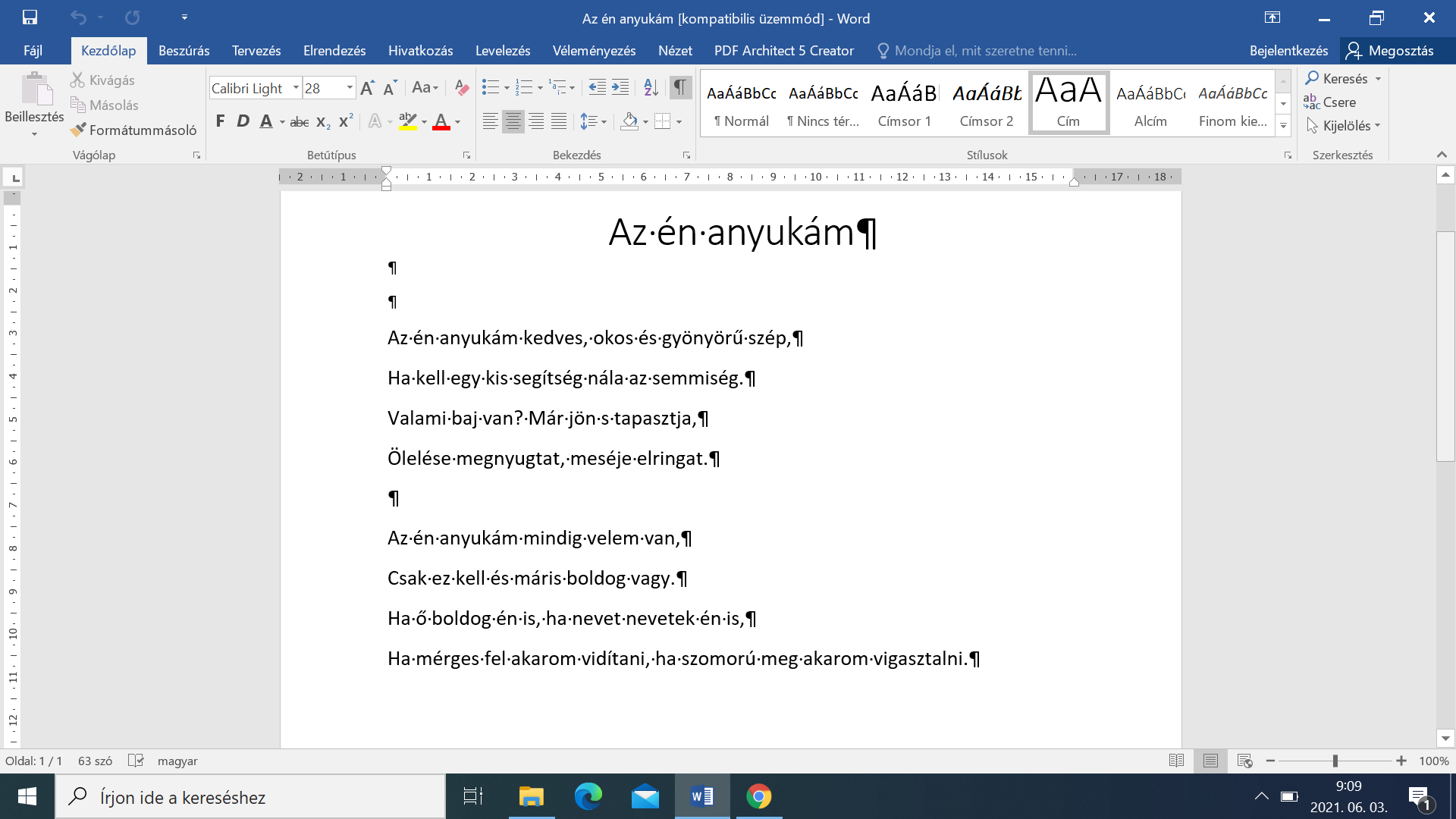
Task: Click the 'Mondja el, mit szeretne tenni' box
Action: [x=977, y=51]
